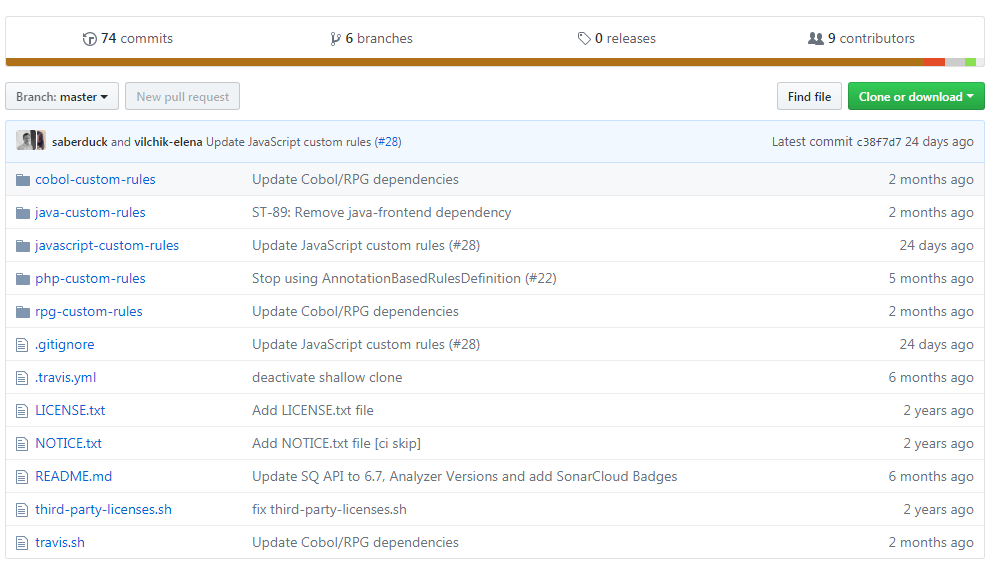The height and width of the screenshot is (568, 992).
Task: Open the NOTICE.txt file
Action: point(68,443)
